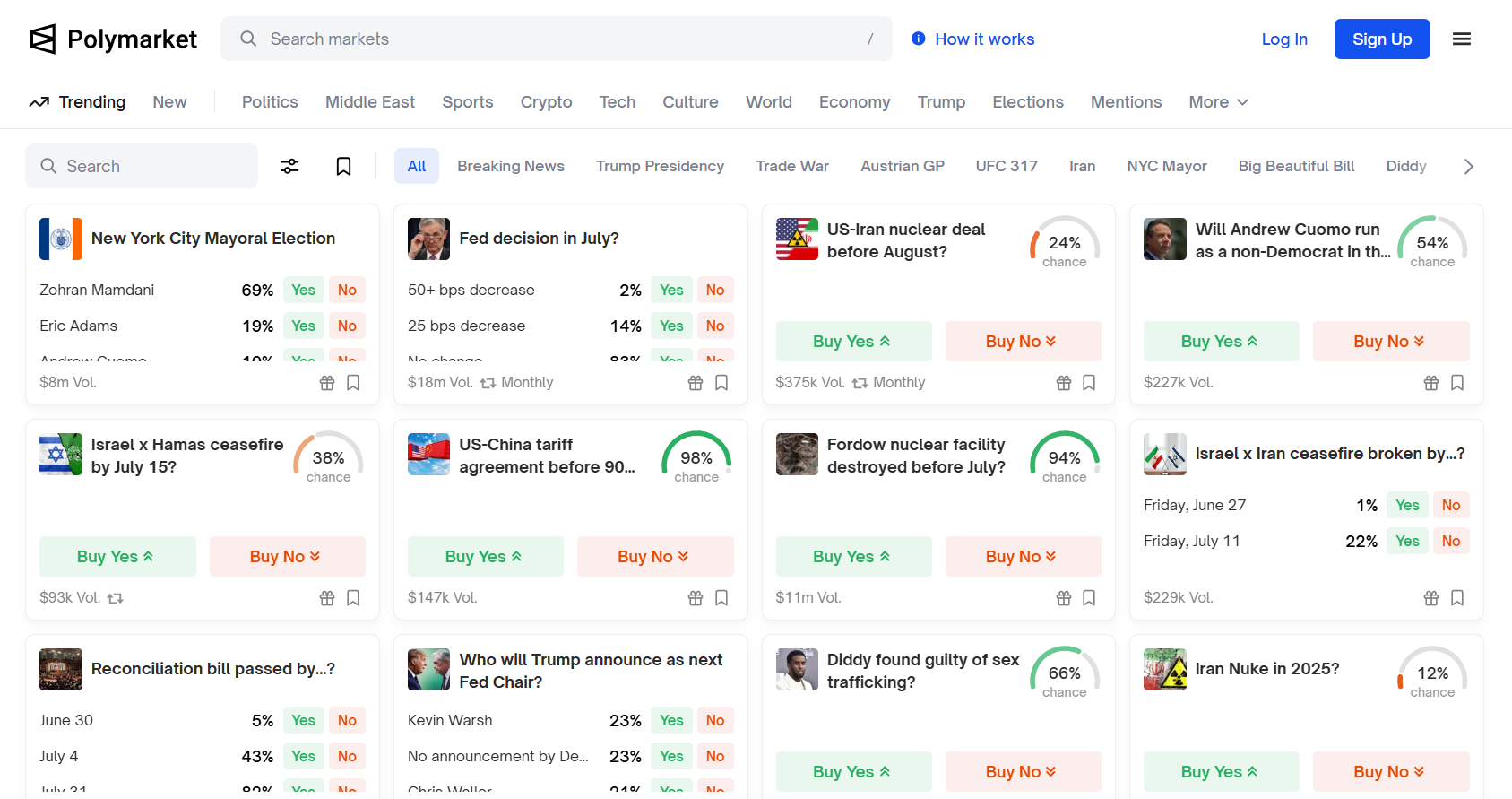The height and width of the screenshot is (799, 1512).
Task: Expand the More categories dropdown
Action: click(x=1218, y=102)
